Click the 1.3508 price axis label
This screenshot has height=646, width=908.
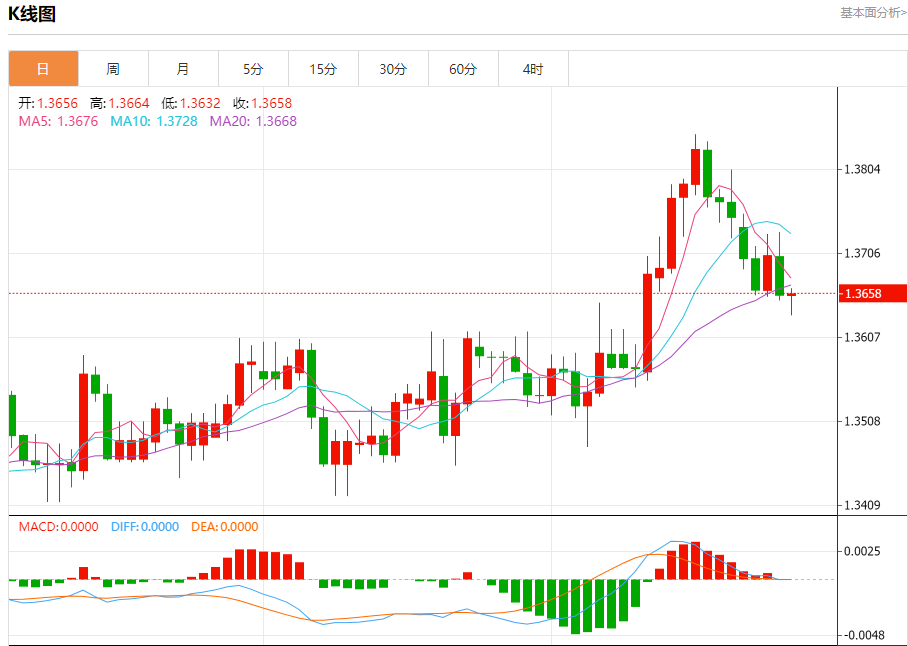[862, 421]
